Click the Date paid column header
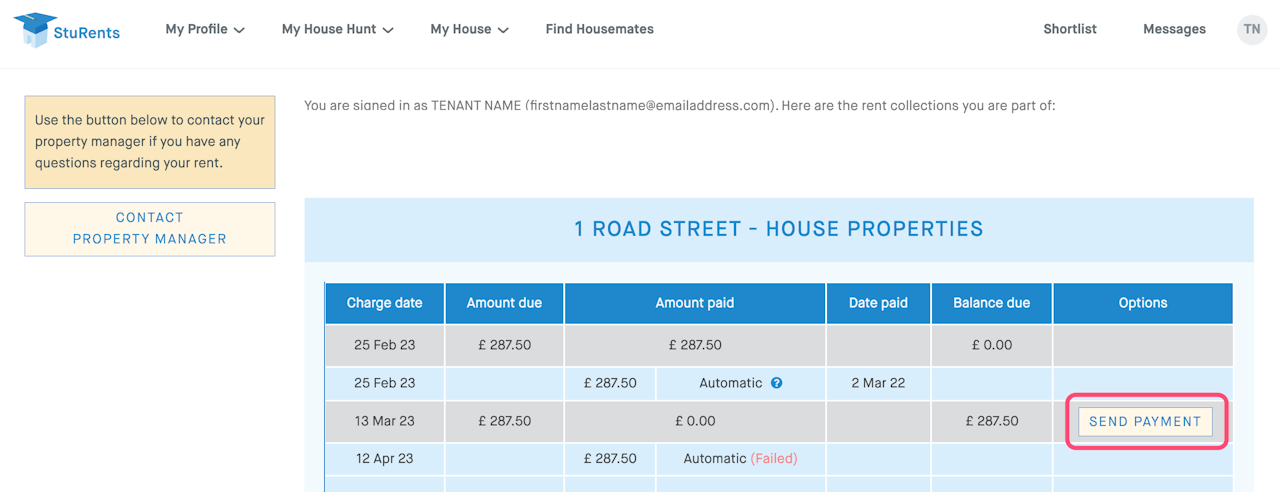Screen dimensions: 1280x492 point(878,303)
